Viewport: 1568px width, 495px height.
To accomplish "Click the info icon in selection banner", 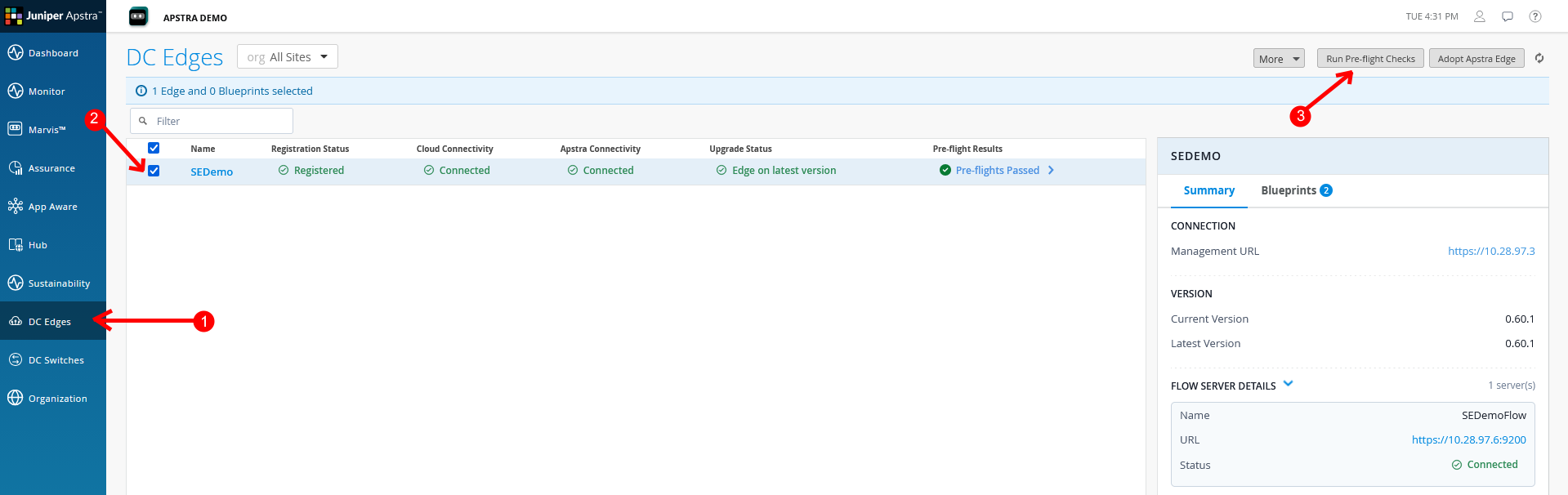I will pos(141,91).
